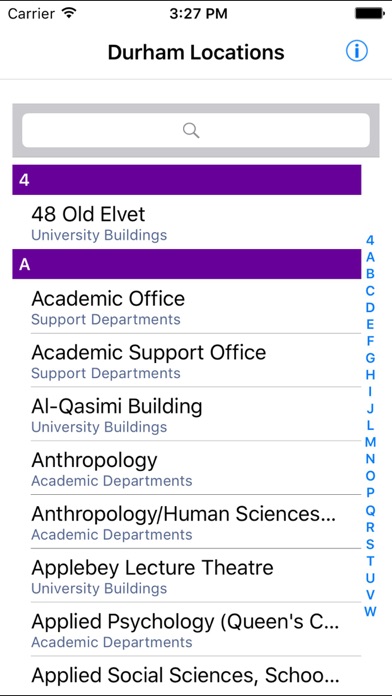Select the Academic Office row
This screenshot has width=392, height=696.
[187, 307]
